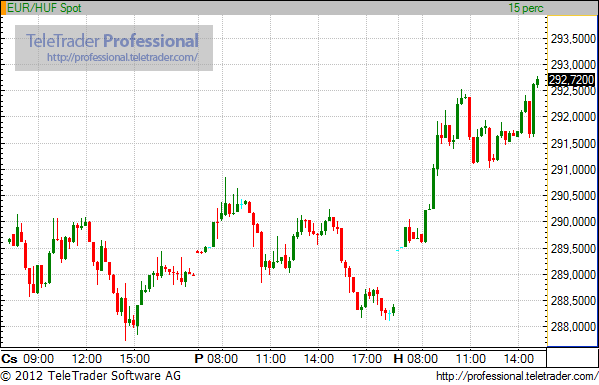The width and height of the screenshot is (599, 385).
Task: Click the 288,0000 price axis label
Action: pos(573,327)
